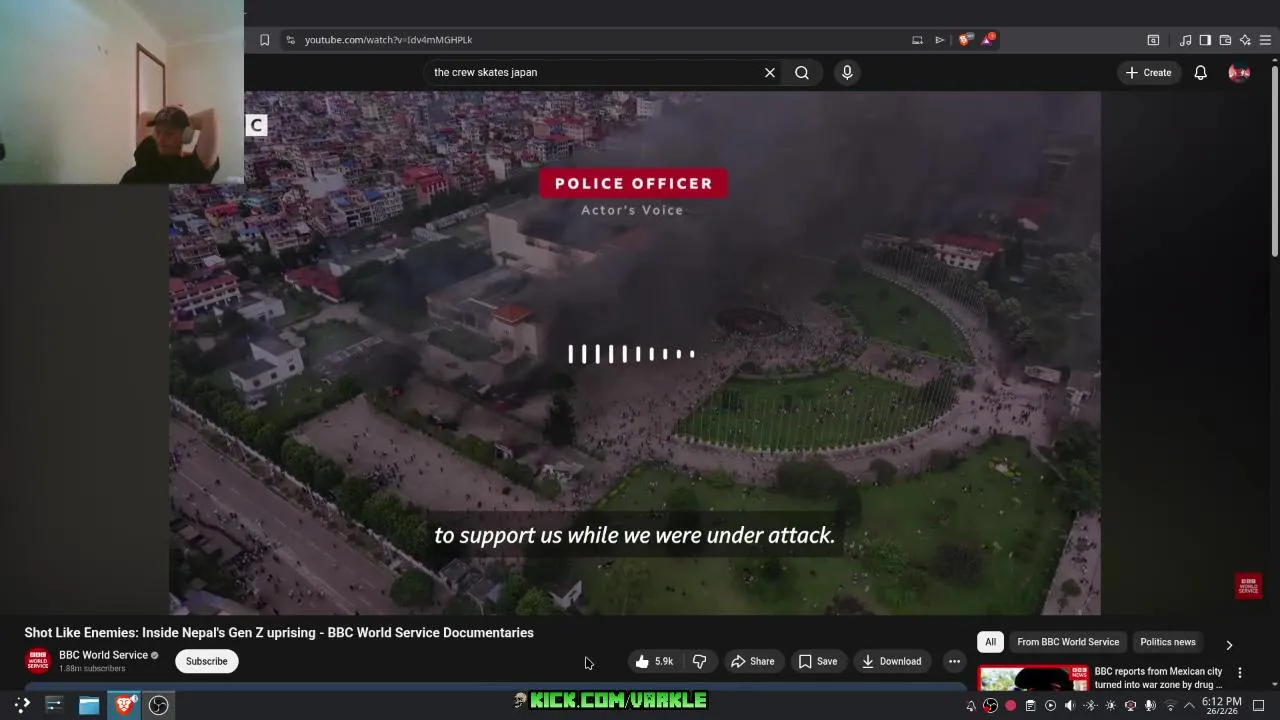Screen dimensions: 1280x720
Task: Click the BBC World Service watermark in the video
Action: tap(1248, 586)
